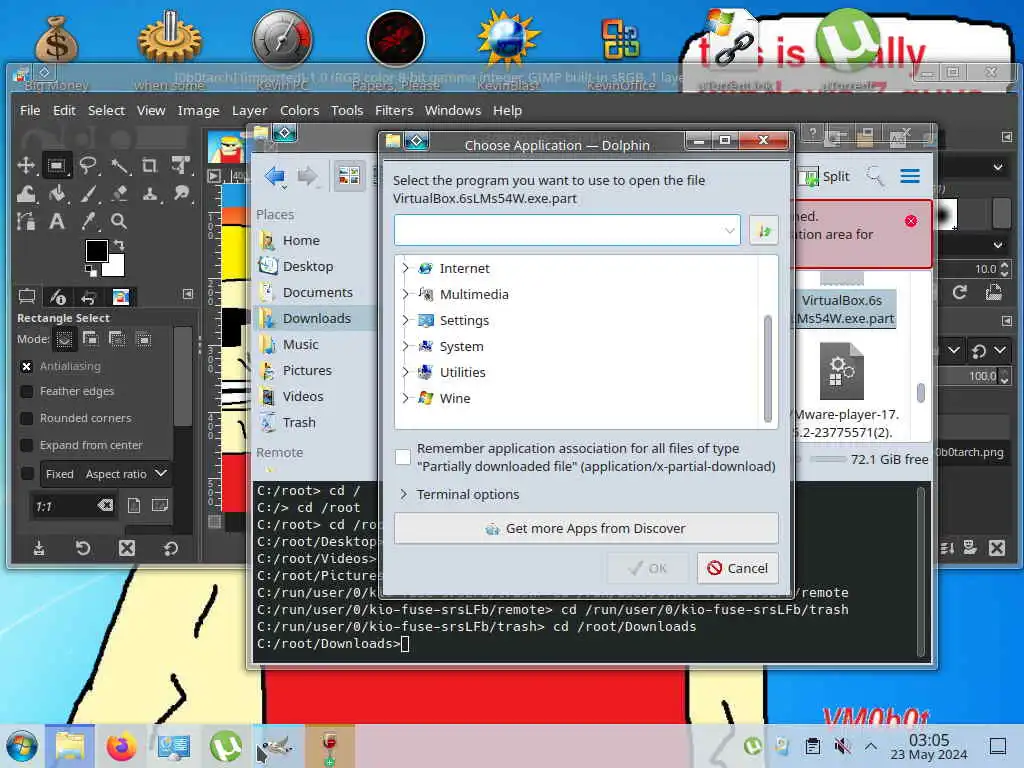1024x768 pixels.
Task: Enable Feather edges option
Action: [x=26, y=391]
